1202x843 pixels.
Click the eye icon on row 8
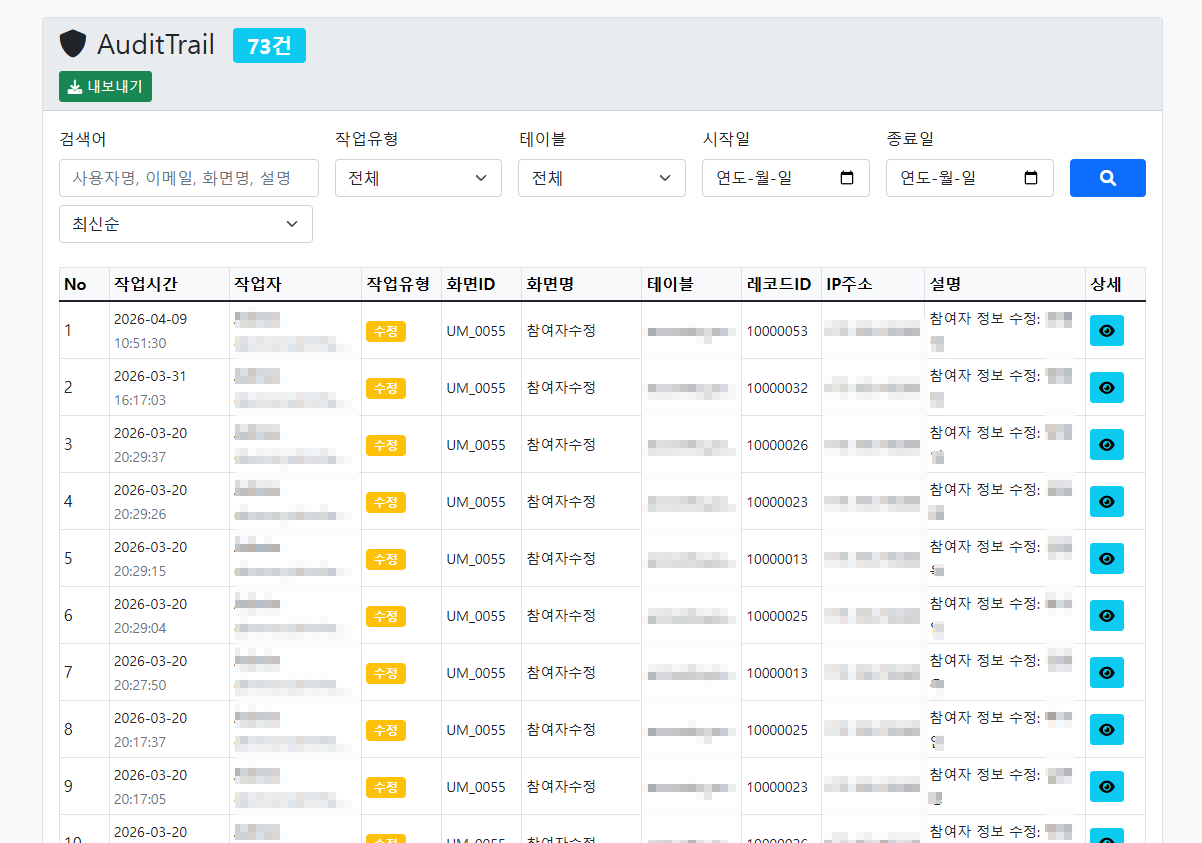(1106, 729)
